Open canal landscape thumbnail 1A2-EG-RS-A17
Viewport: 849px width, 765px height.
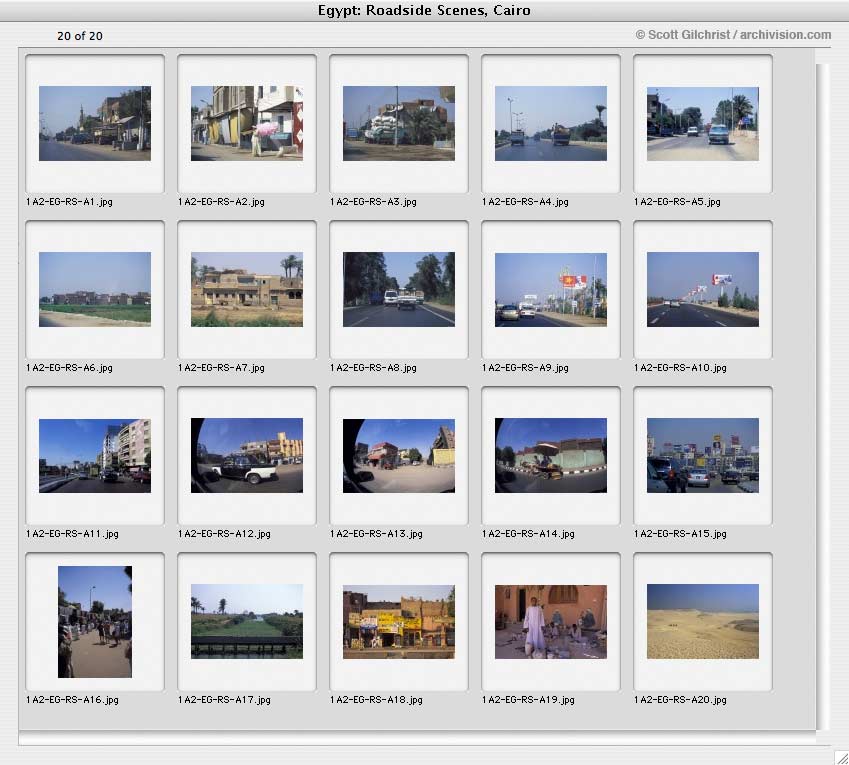tap(247, 622)
